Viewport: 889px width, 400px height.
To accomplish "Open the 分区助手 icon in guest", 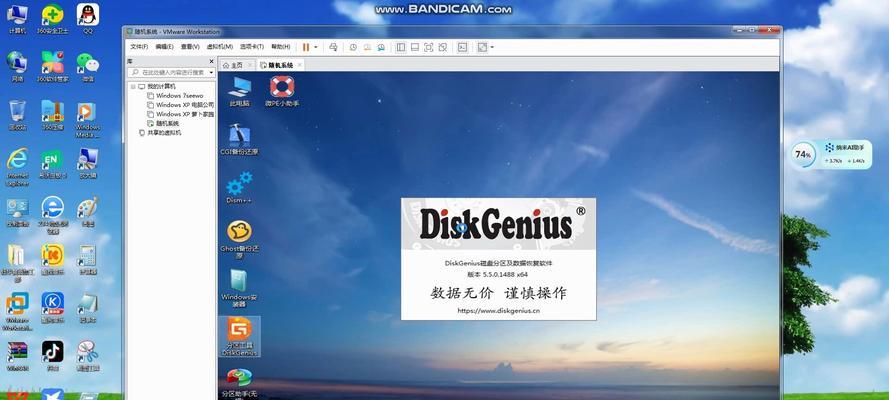I will click(x=239, y=384).
